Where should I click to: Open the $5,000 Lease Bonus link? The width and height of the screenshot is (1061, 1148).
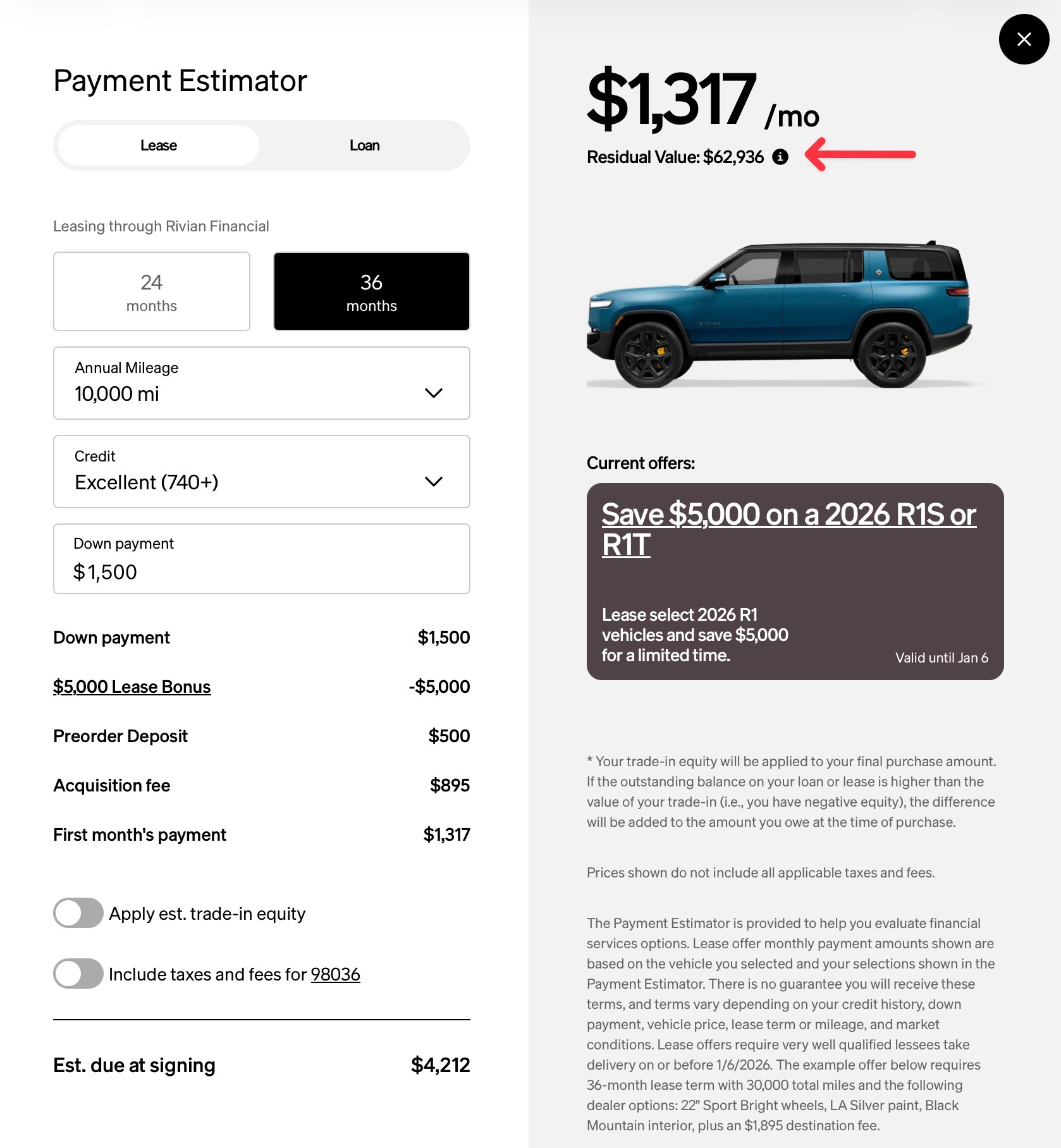point(132,687)
